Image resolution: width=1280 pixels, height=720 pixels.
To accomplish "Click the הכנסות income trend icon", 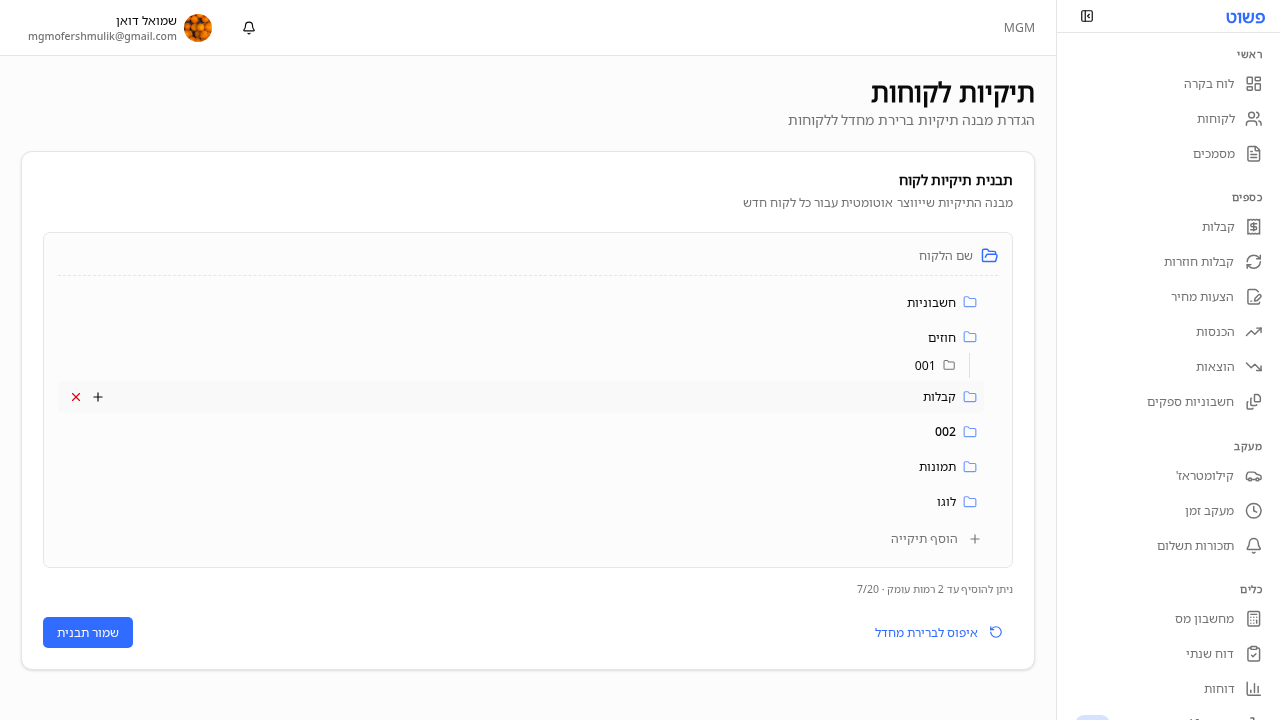I will coord(1254,331).
